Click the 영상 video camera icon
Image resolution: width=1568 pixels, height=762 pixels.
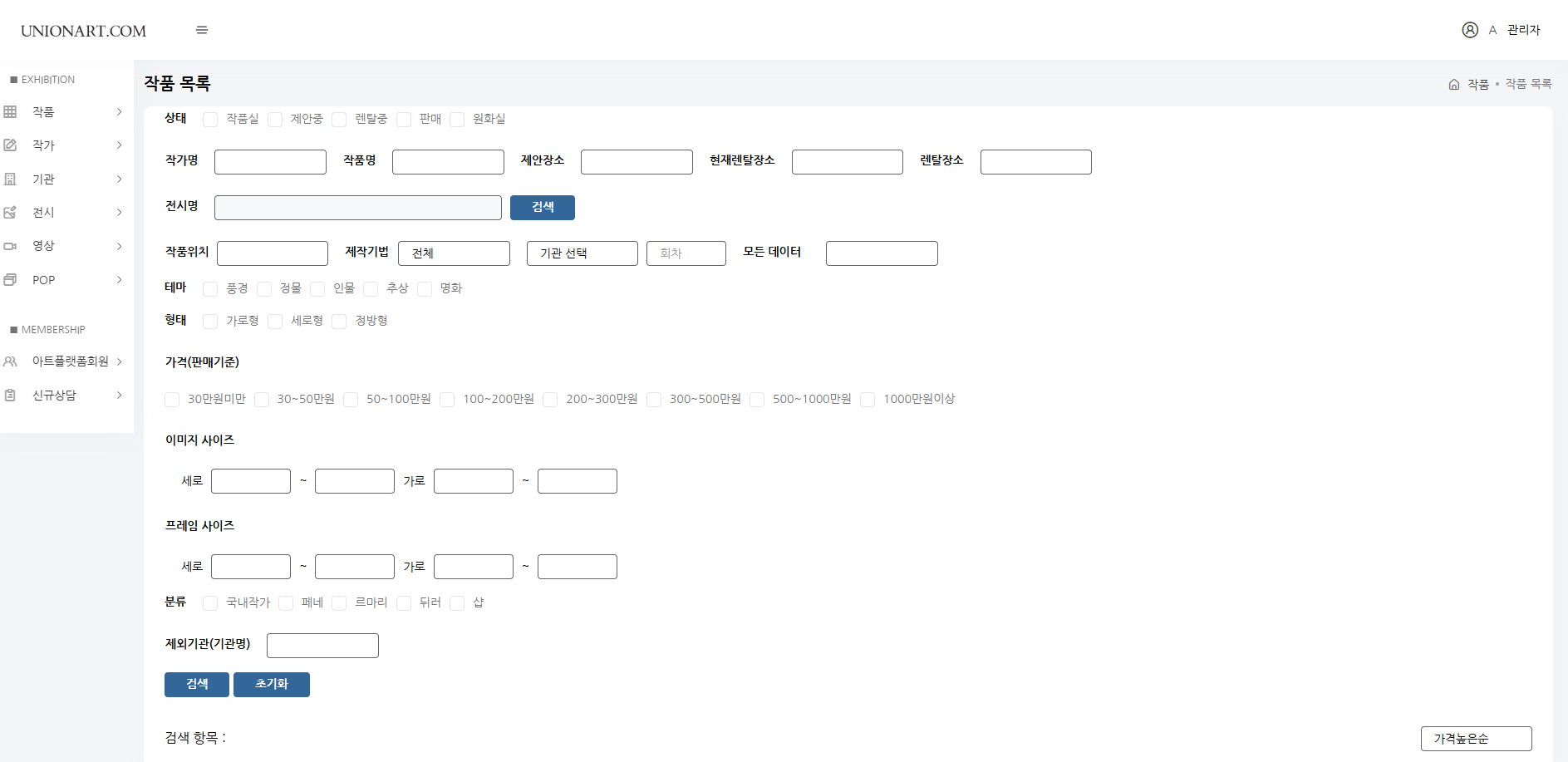[10, 246]
